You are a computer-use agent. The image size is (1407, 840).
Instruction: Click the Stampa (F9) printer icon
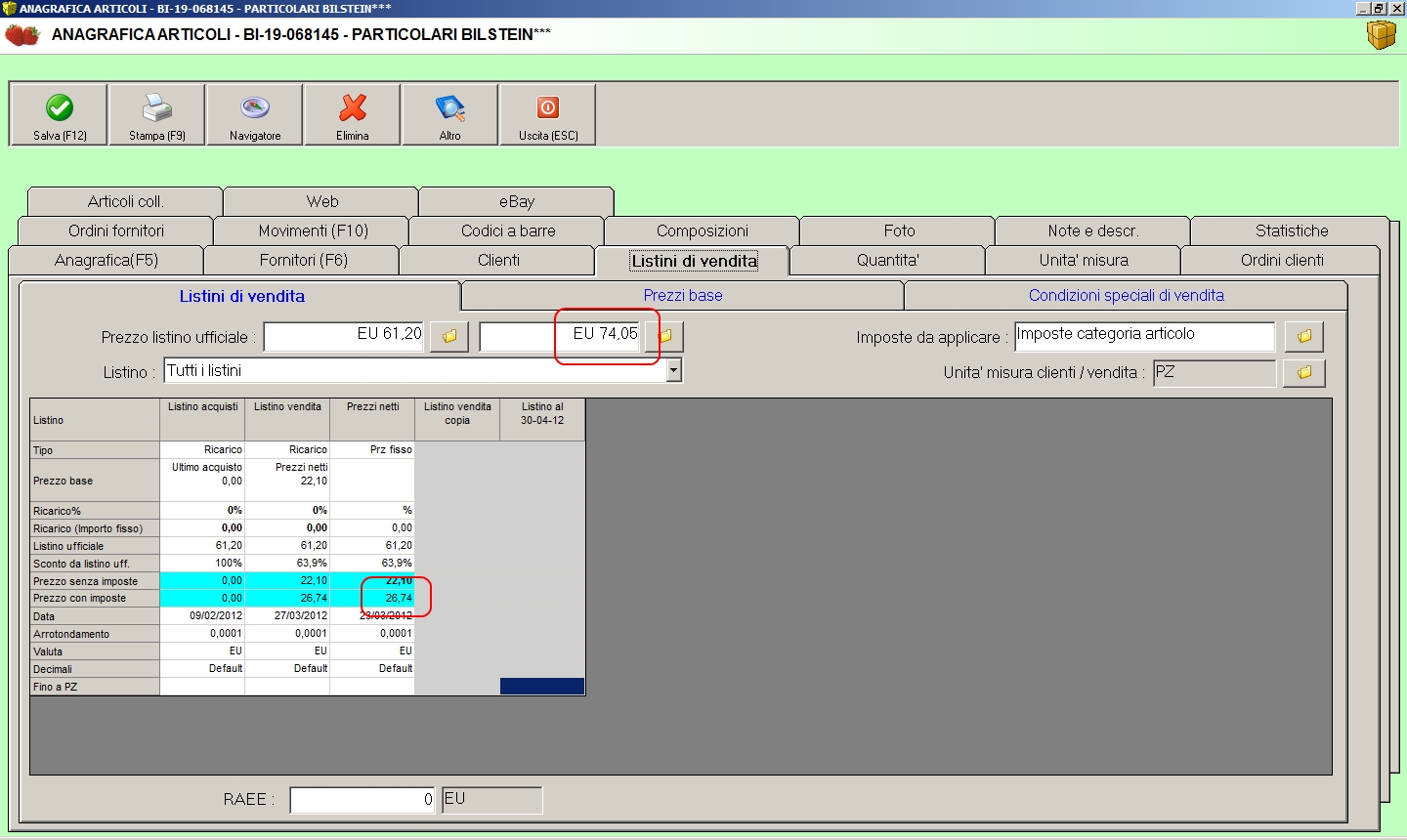pyautogui.click(x=157, y=108)
